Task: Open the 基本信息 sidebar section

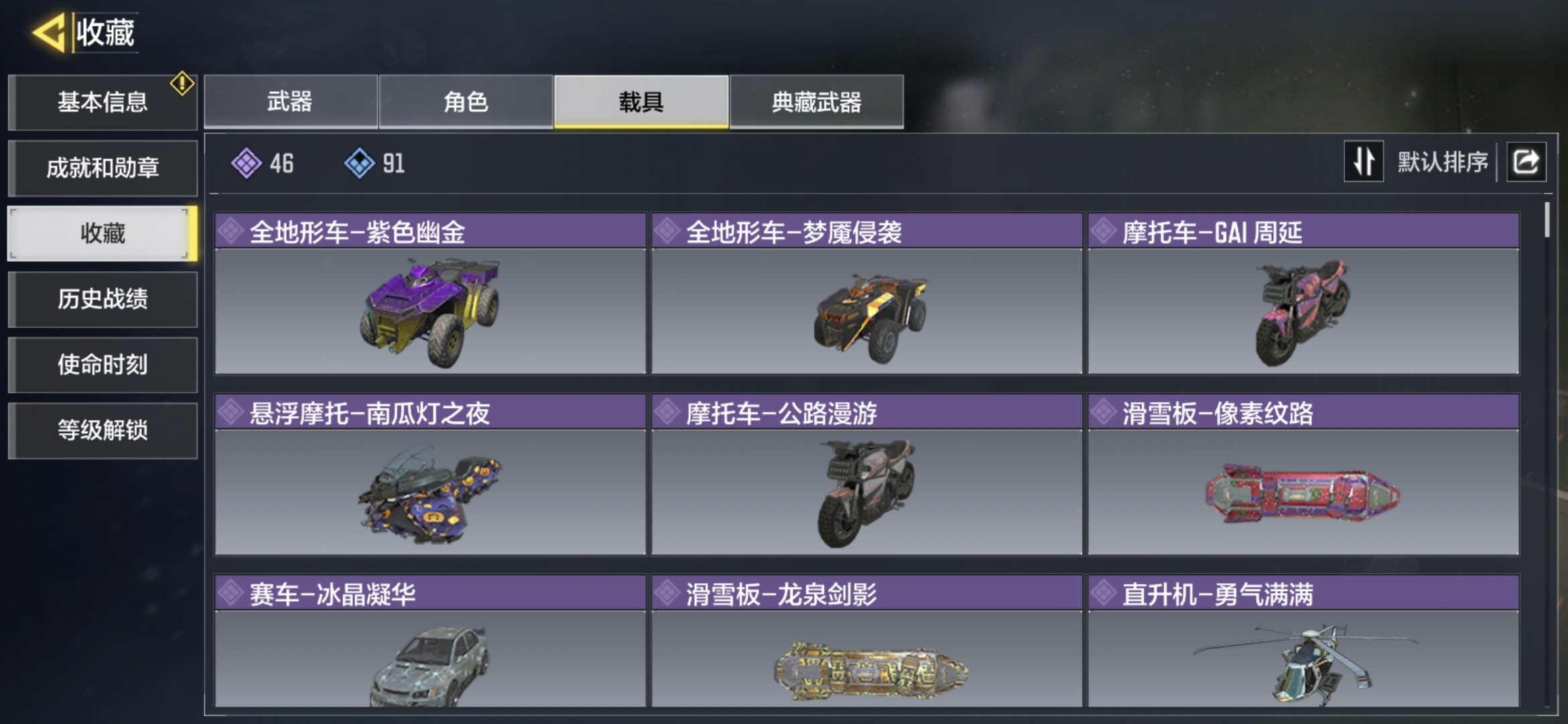Action: (103, 102)
